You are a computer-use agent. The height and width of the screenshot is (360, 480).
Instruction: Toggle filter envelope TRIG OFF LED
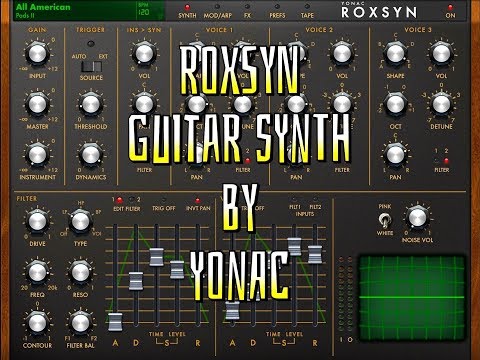tap(164, 200)
